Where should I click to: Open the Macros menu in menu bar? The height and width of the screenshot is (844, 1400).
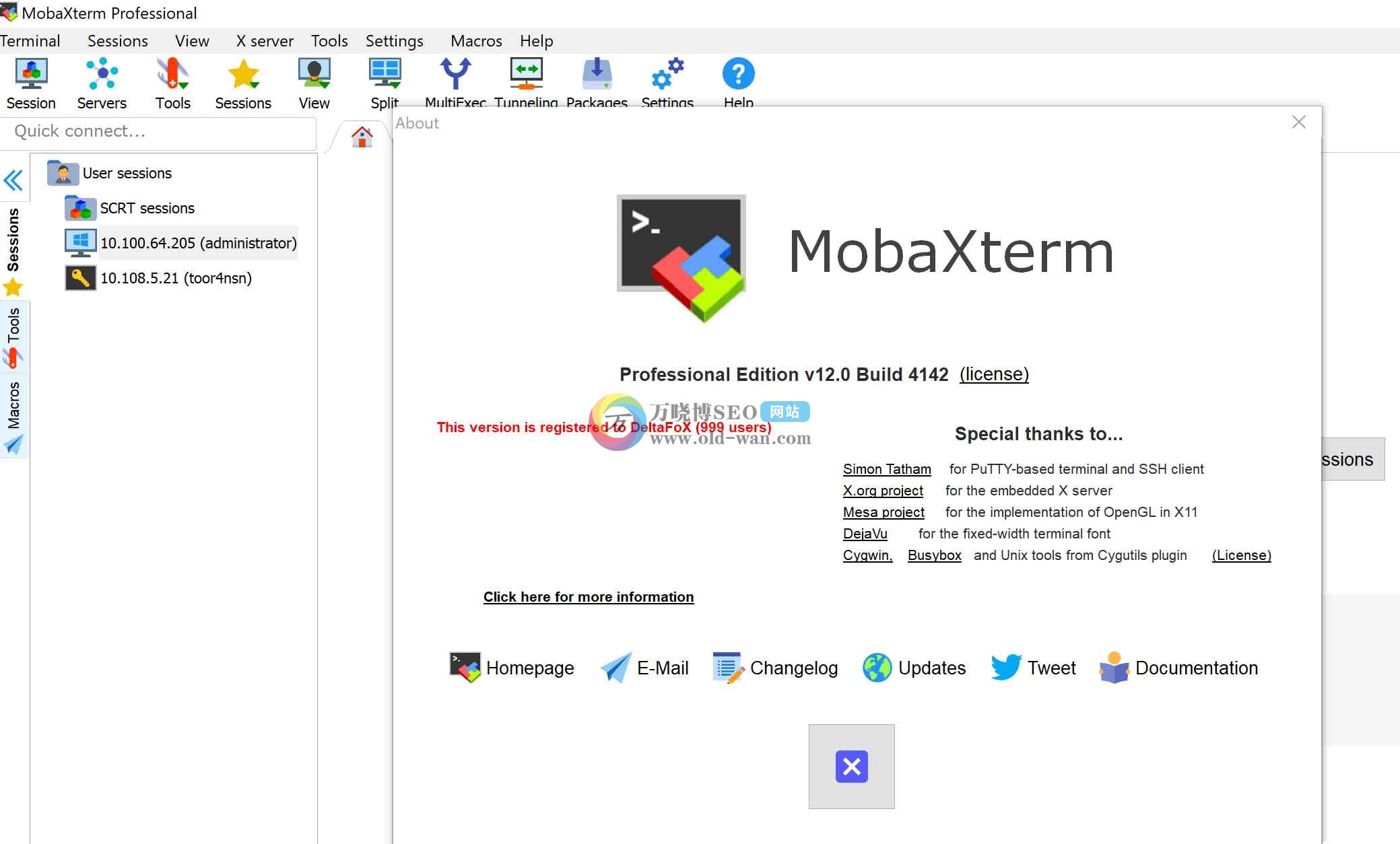point(476,41)
